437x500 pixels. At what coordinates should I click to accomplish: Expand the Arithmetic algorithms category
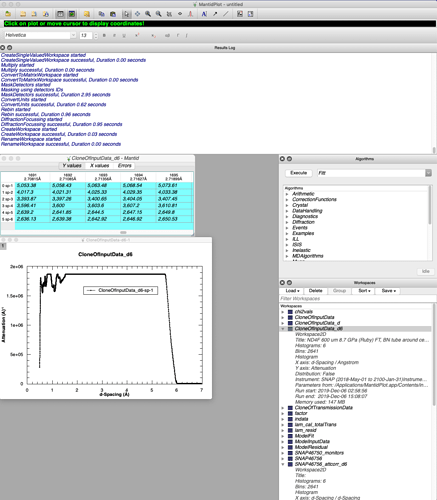pyautogui.click(x=287, y=194)
